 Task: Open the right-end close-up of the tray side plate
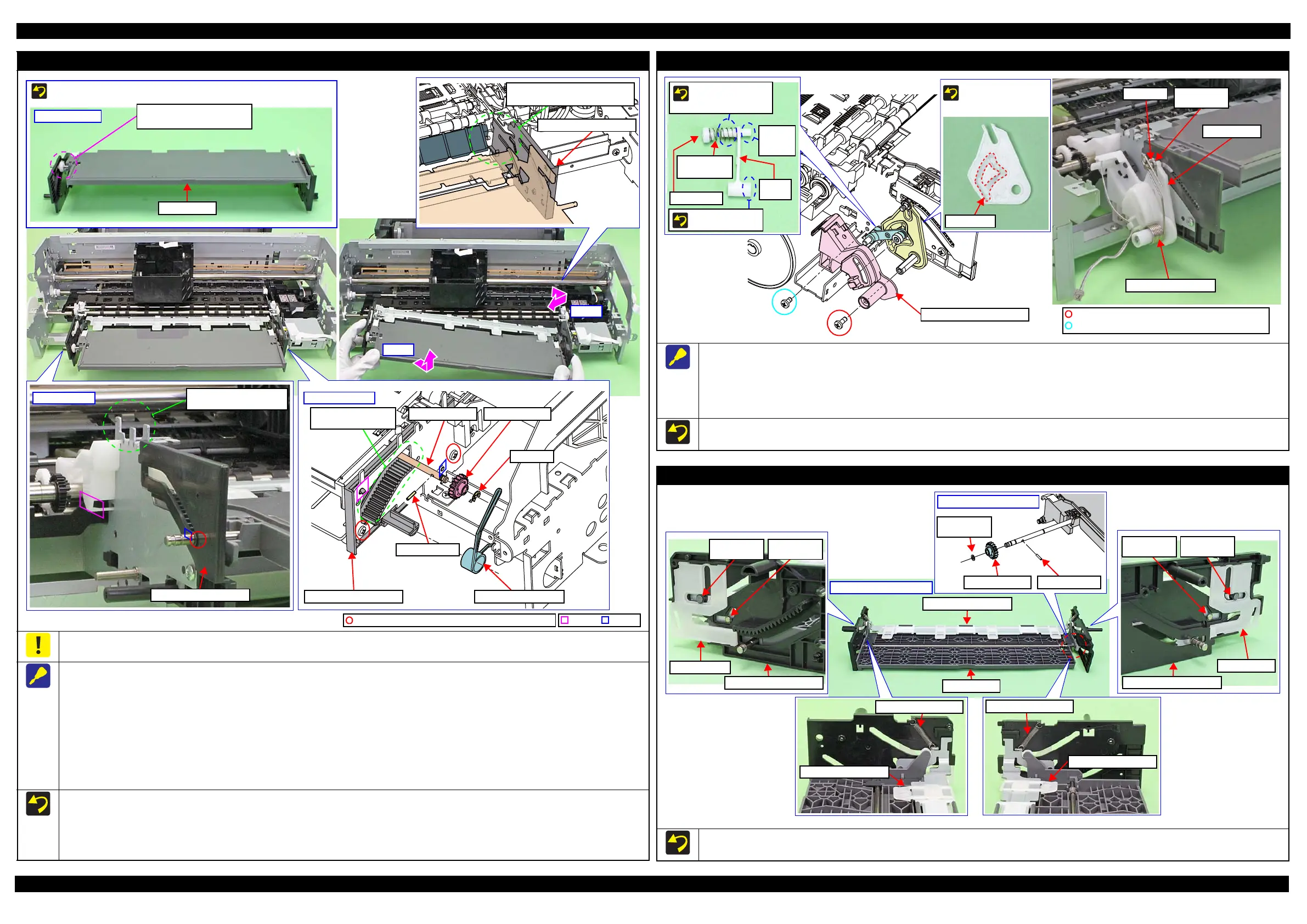1199,612
